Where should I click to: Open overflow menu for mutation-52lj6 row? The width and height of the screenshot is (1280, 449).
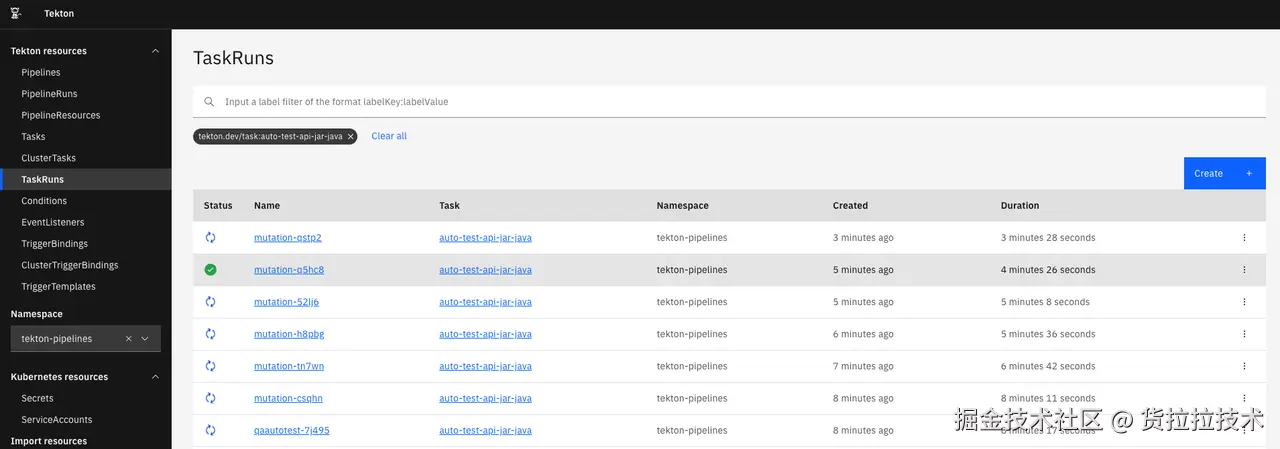[1244, 302]
